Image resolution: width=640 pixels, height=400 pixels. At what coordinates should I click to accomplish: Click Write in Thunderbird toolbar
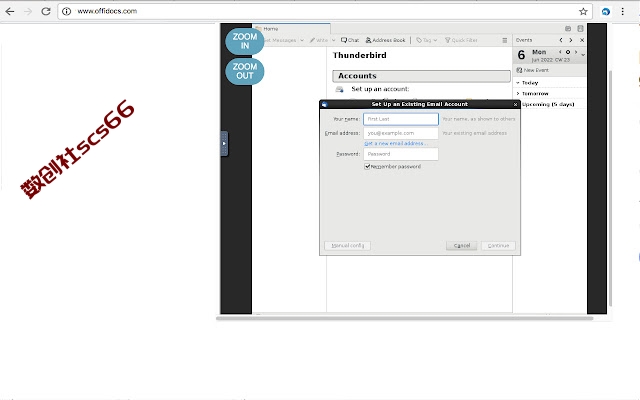pyautogui.click(x=319, y=40)
